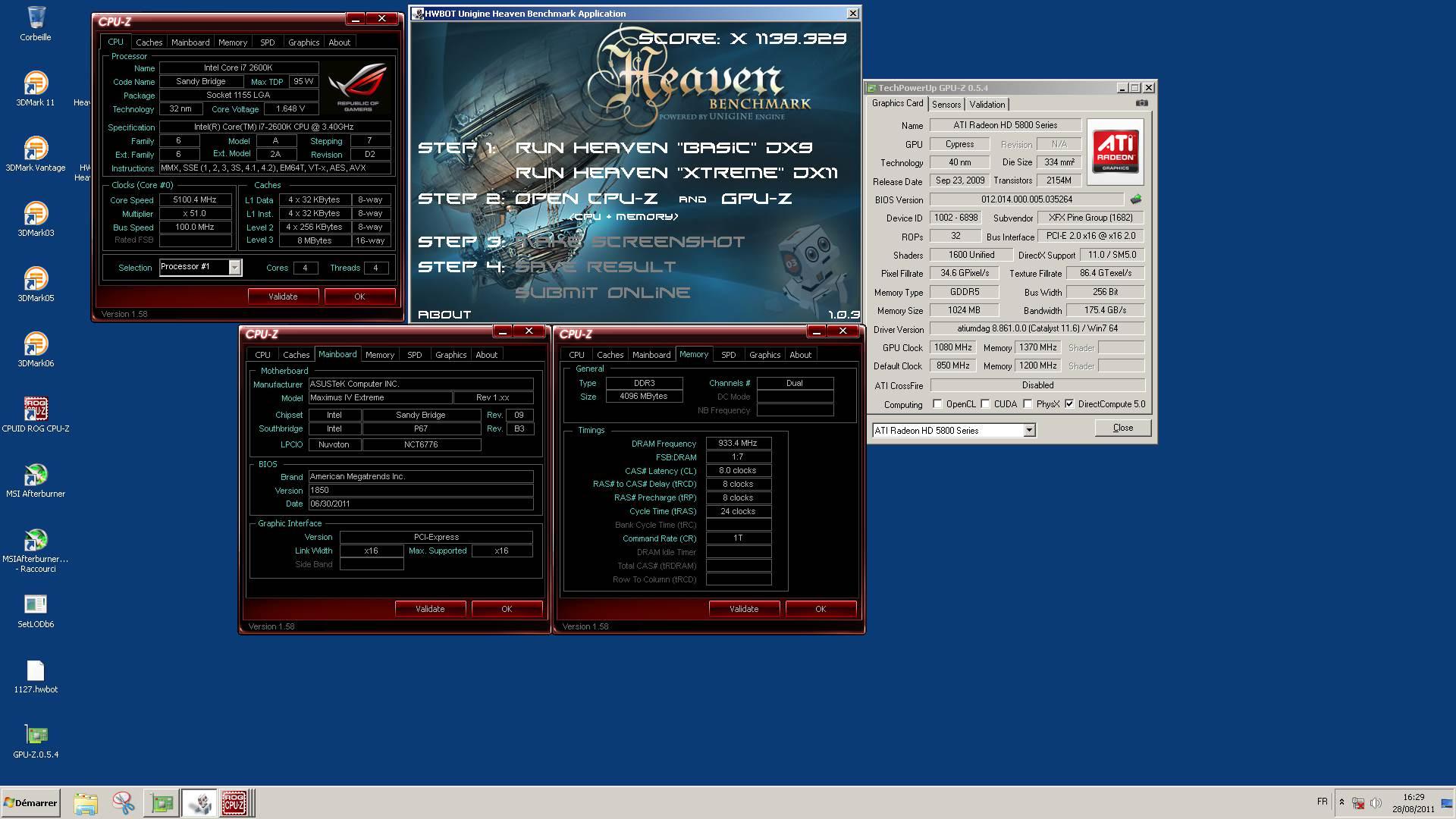Switch to GPU-Z via its taskbar icon
The width and height of the screenshot is (1456, 819).
click(162, 803)
